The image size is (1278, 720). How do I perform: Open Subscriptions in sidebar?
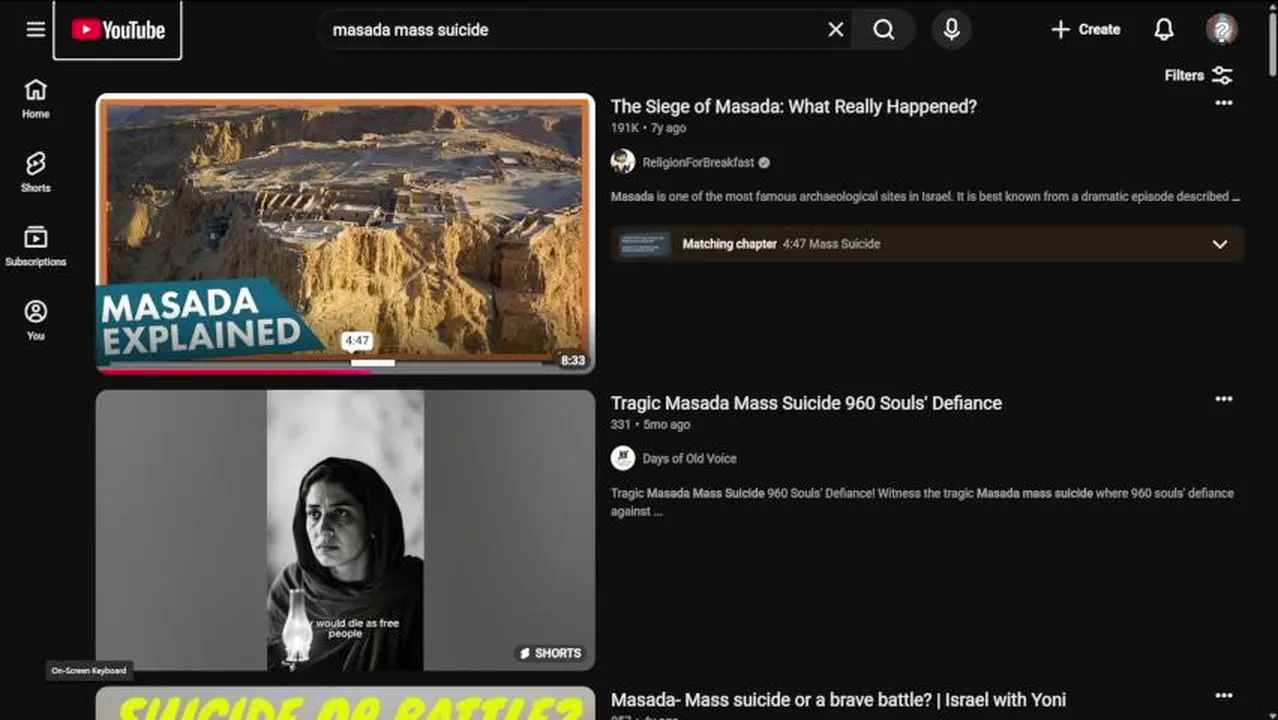pos(36,247)
